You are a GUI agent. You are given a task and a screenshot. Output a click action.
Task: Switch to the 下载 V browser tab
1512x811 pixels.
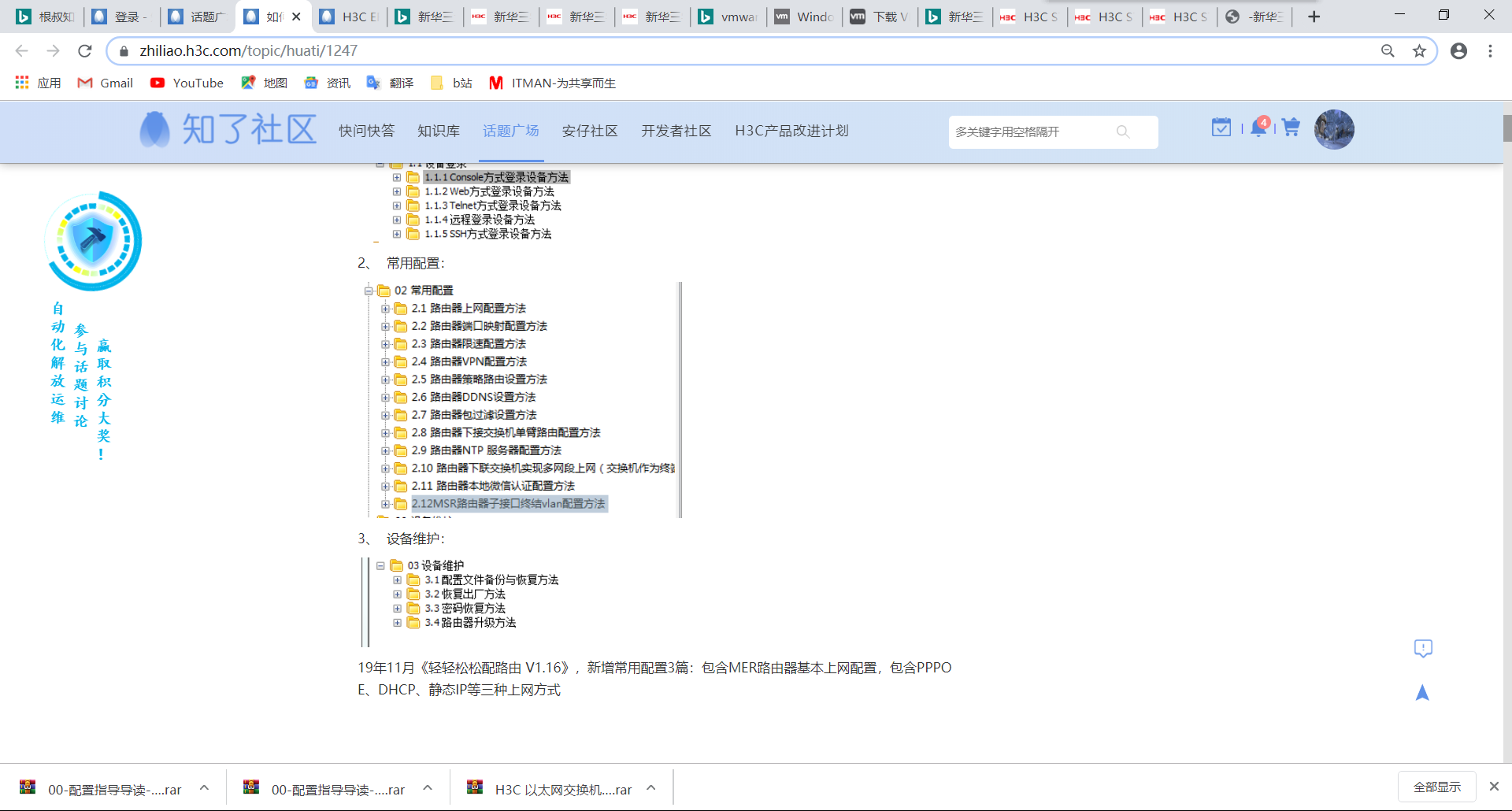coord(880,17)
